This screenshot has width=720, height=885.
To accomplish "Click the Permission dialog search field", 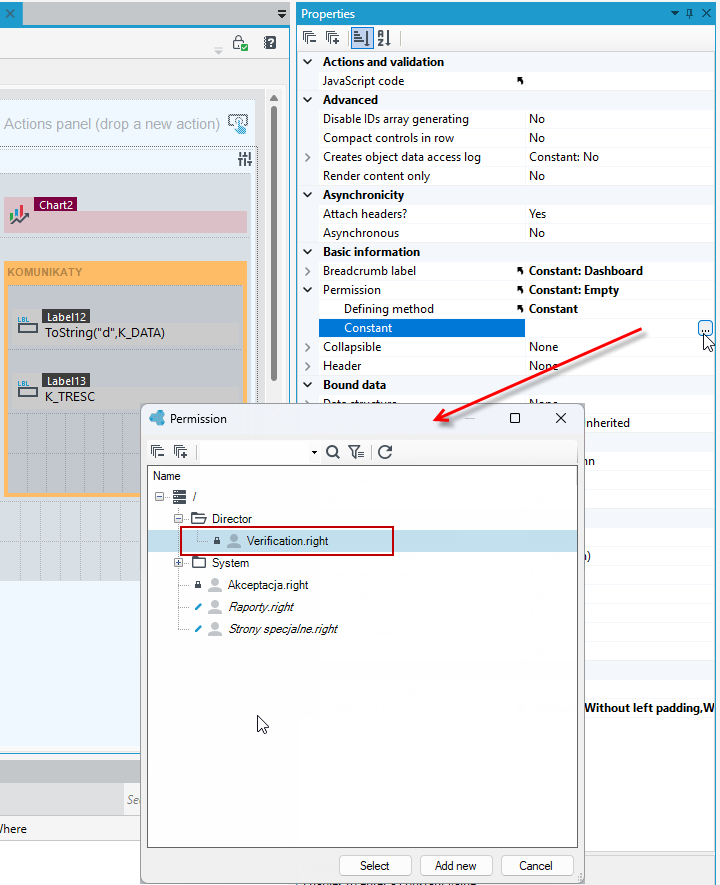I will coord(253,452).
